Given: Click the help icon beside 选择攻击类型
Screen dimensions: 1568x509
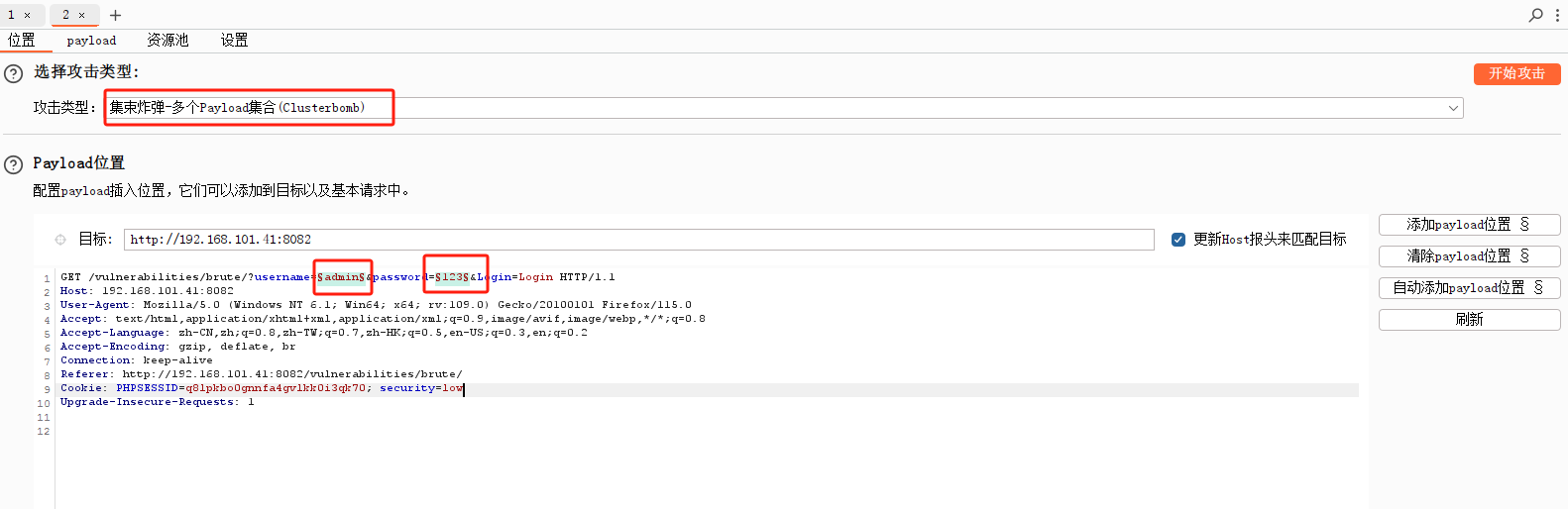Looking at the screenshot, I should pos(13,73).
